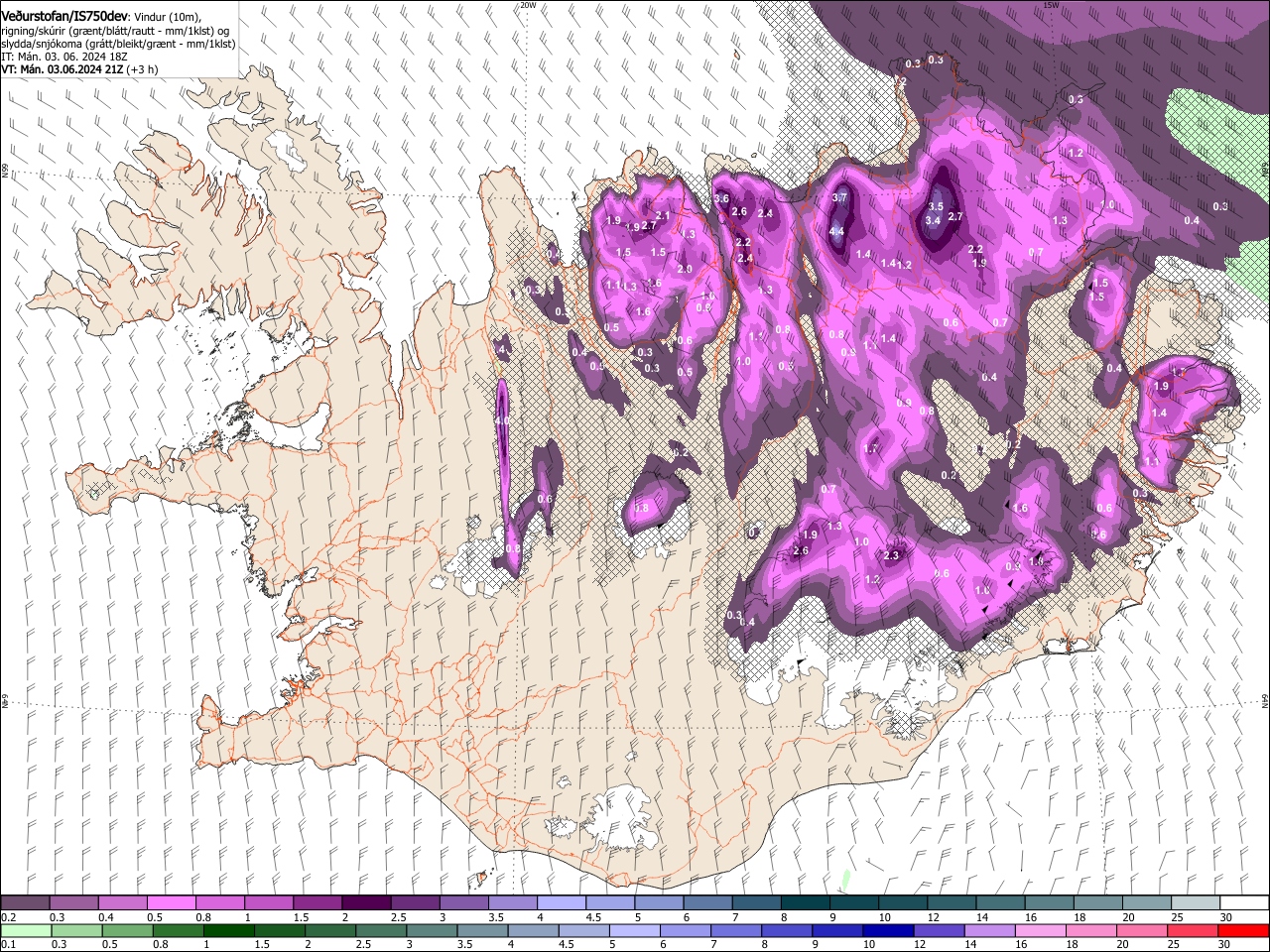Click the violet 12 swatch in rain legend
The height and width of the screenshot is (952, 1270).
coord(939,930)
